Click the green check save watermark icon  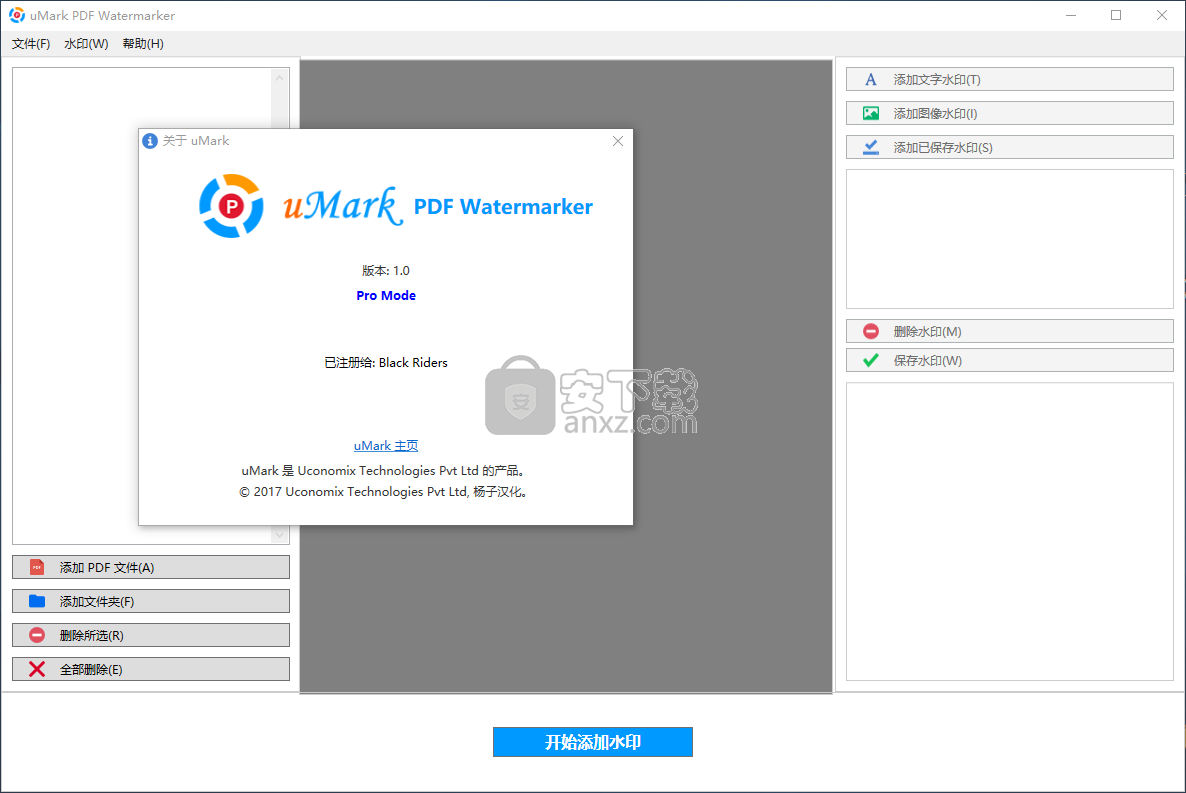871,360
